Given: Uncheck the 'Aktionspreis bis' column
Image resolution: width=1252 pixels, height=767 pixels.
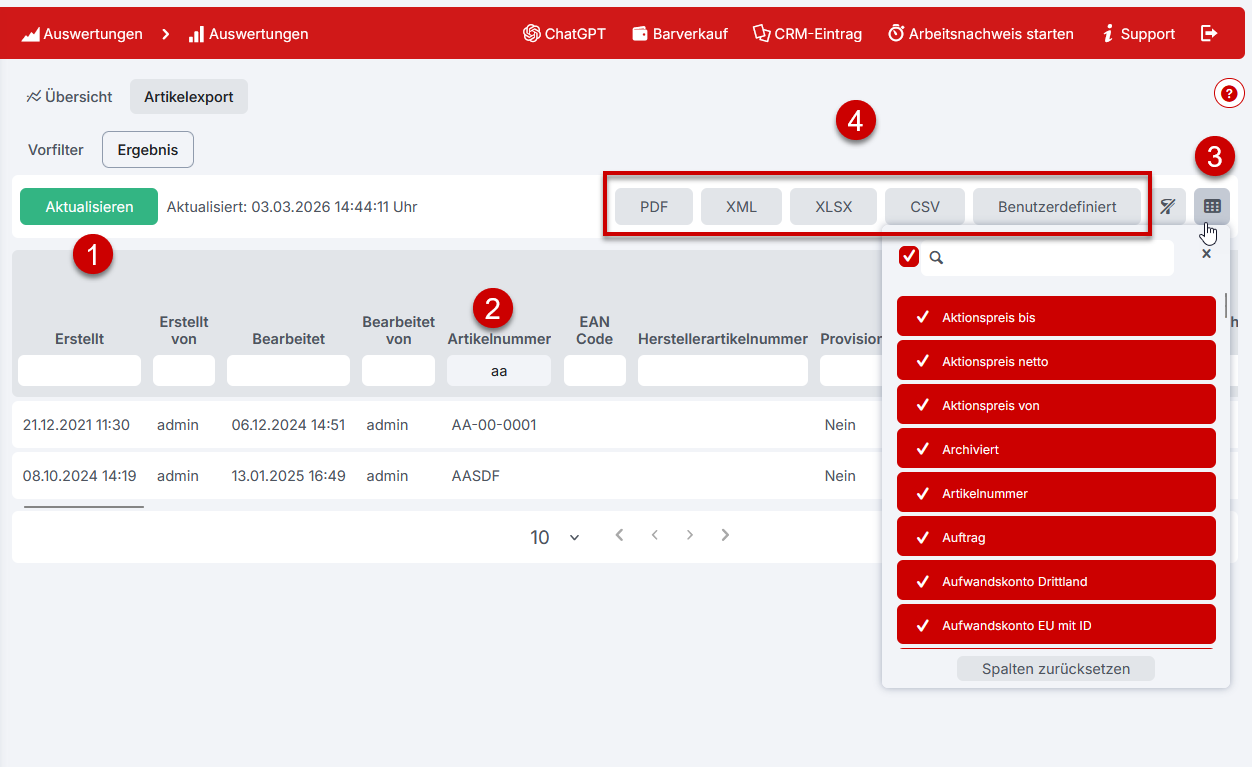Looking at the screenshot, I should click(1056, 317).
